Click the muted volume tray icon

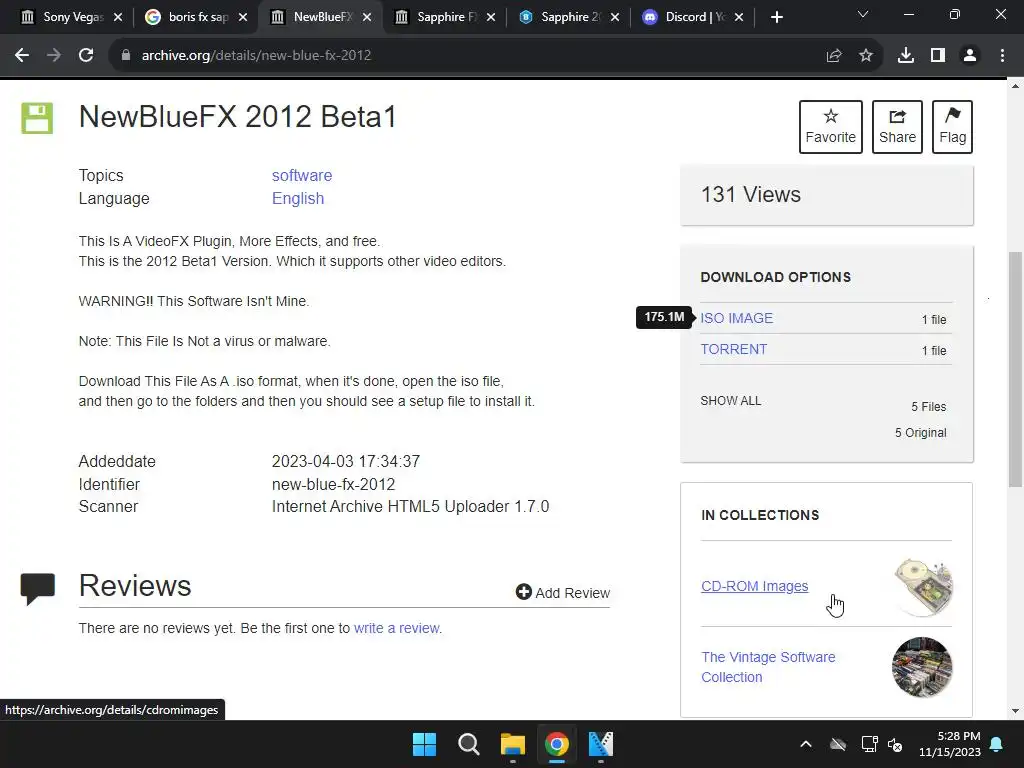[x=895, y=744]
